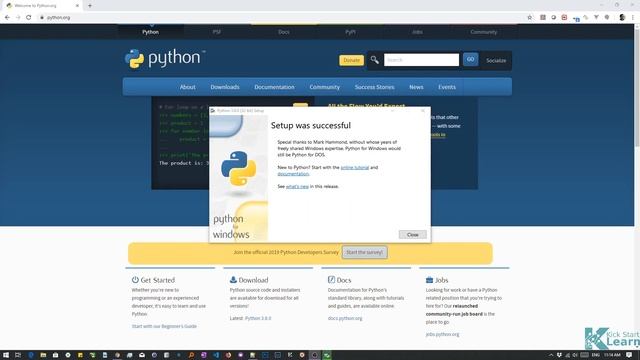The width and height of the screenshot is (640, 360).
Task: Open Chrome's three-dot menu
Action: pos(633,18)
